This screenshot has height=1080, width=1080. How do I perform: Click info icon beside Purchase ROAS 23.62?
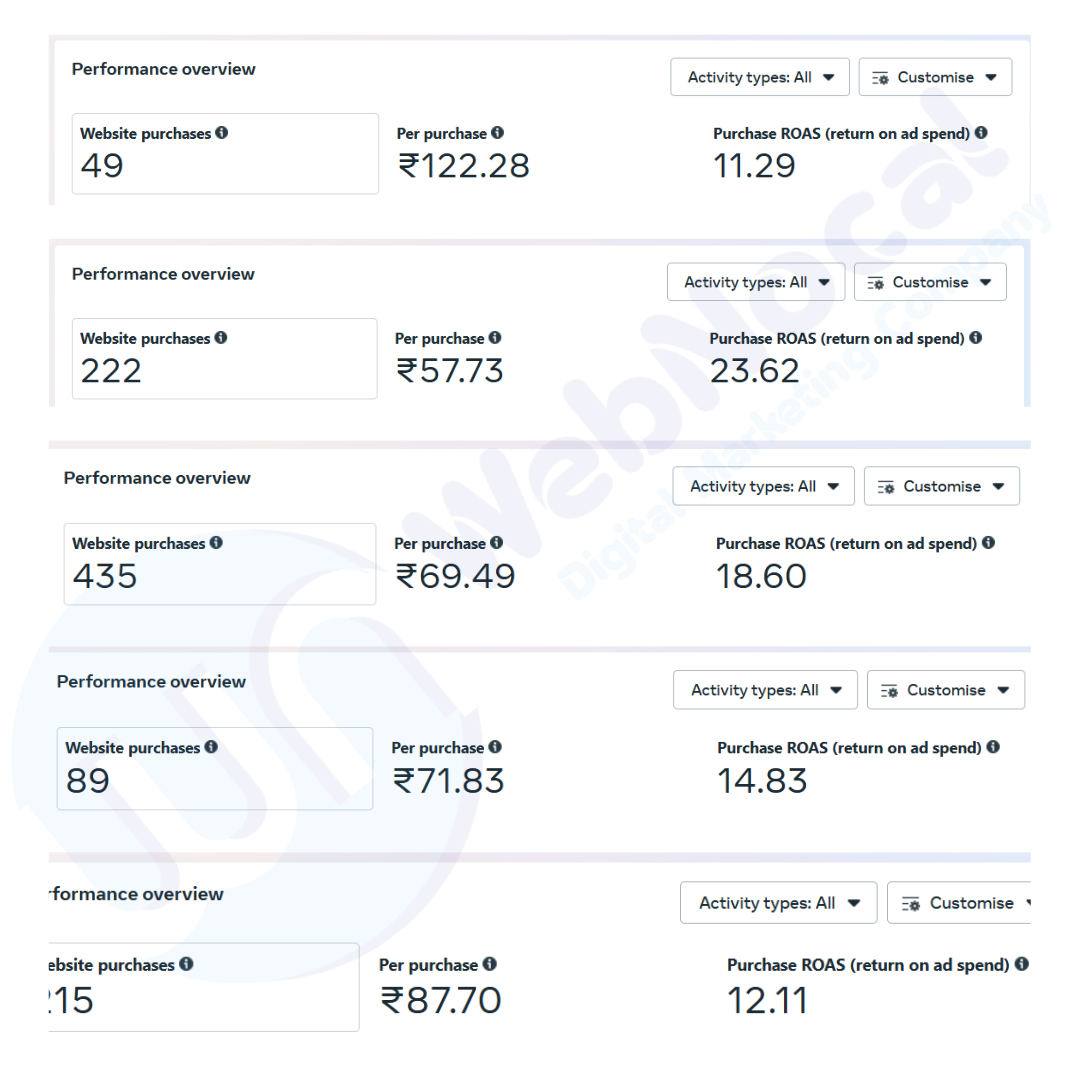(976, 338)
